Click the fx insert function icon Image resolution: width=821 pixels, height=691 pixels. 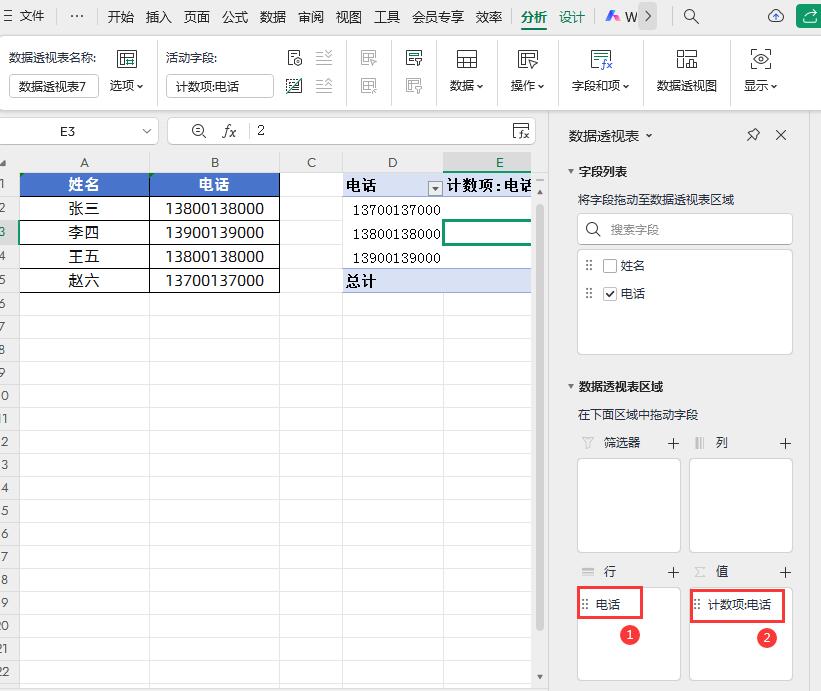229,131
